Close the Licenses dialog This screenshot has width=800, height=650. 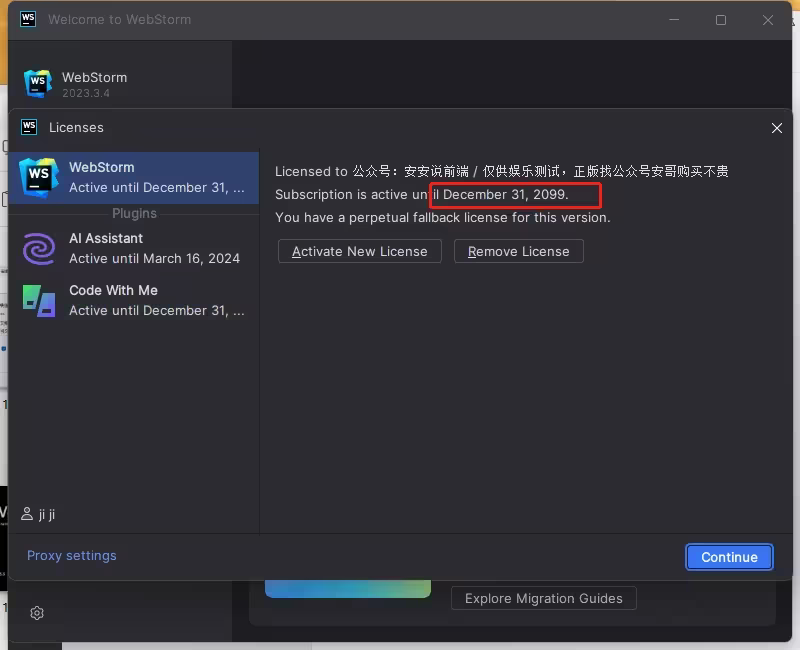(x=776, y=128)
